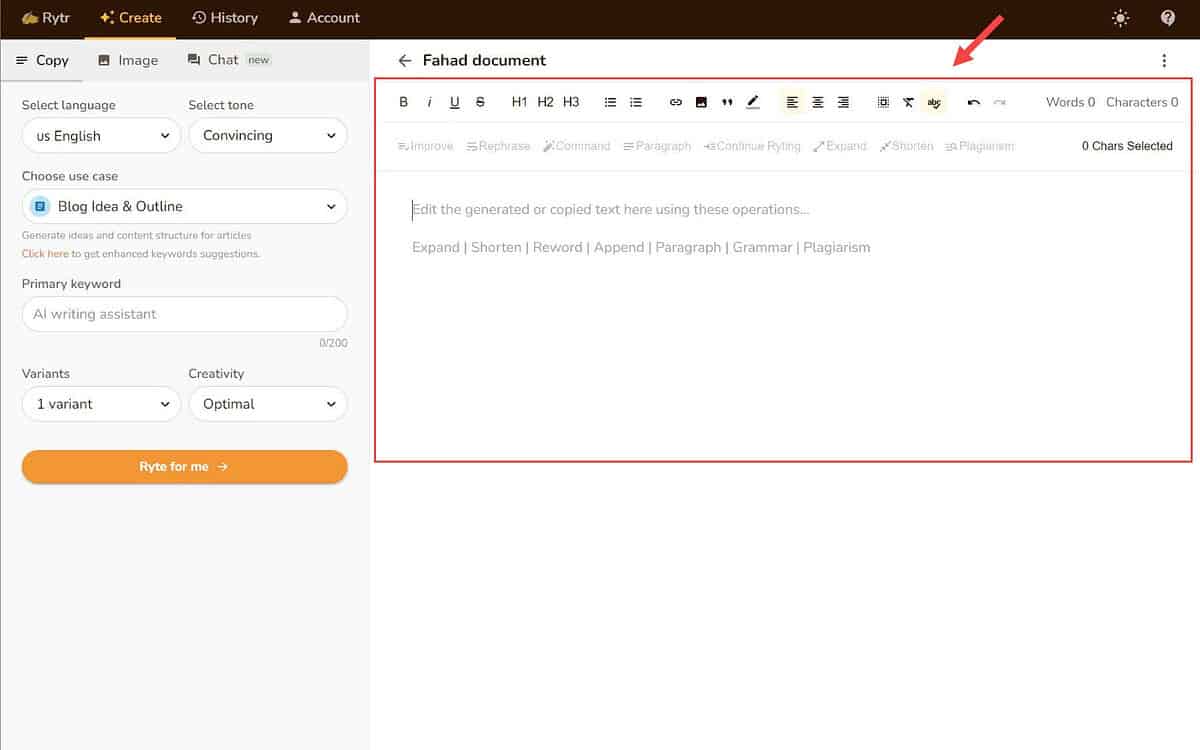Click the select all icon in toolbar

tap(883, 102)
